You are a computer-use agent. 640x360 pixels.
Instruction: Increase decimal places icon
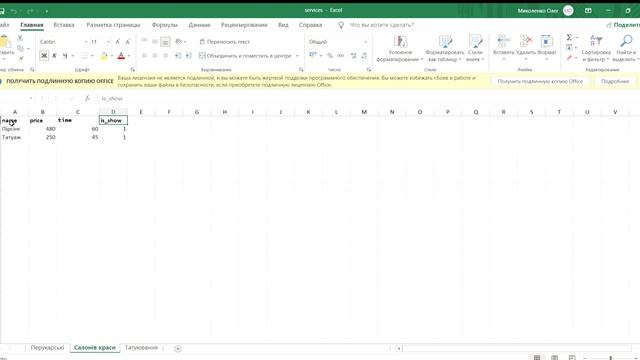click(x=353, y=56)
